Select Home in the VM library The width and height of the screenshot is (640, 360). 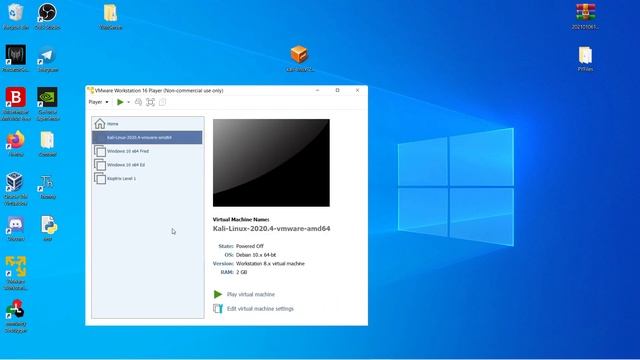click(x=147, y=124)
